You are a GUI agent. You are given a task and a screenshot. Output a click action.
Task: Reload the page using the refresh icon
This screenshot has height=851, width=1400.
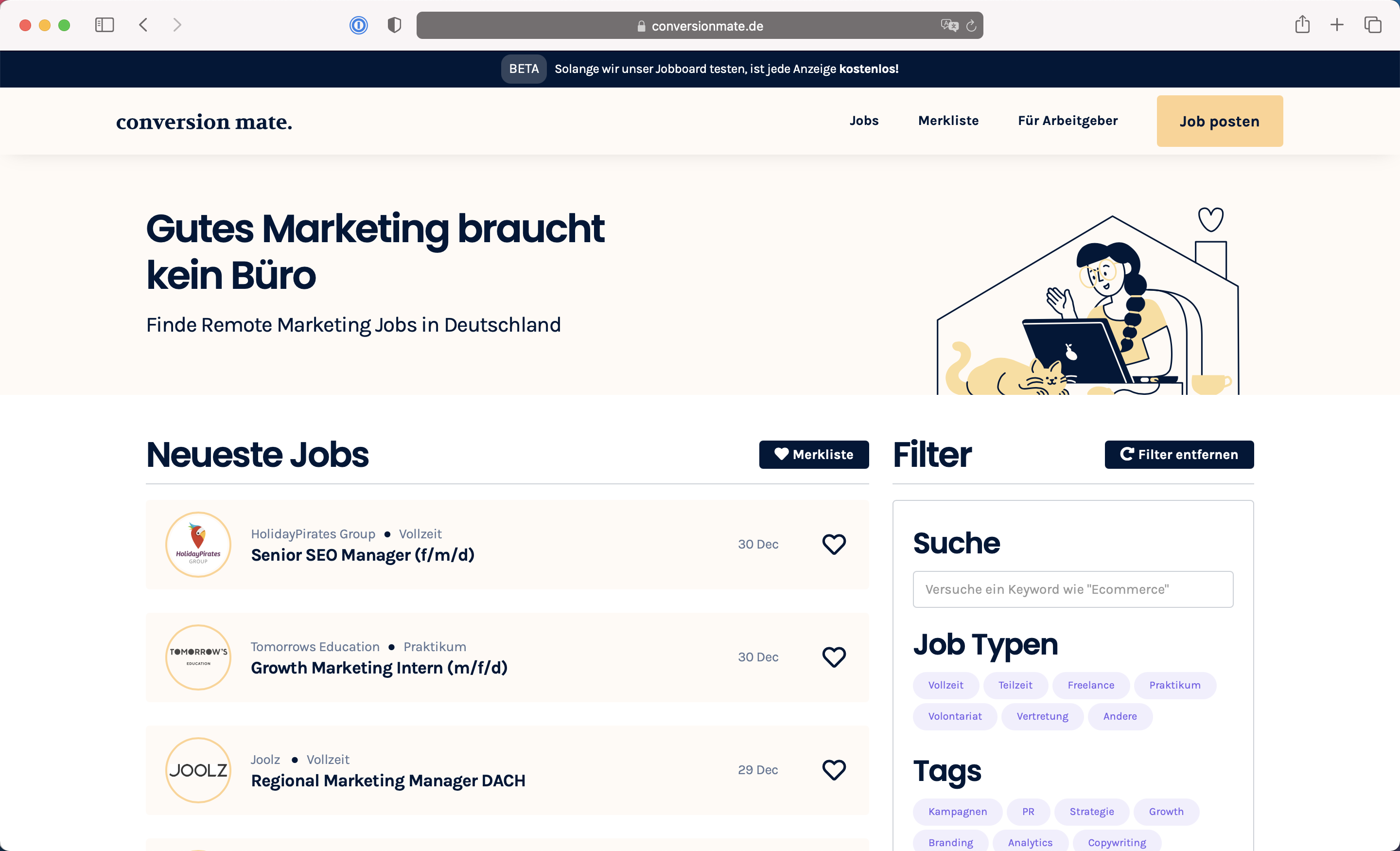click(971, 26)
